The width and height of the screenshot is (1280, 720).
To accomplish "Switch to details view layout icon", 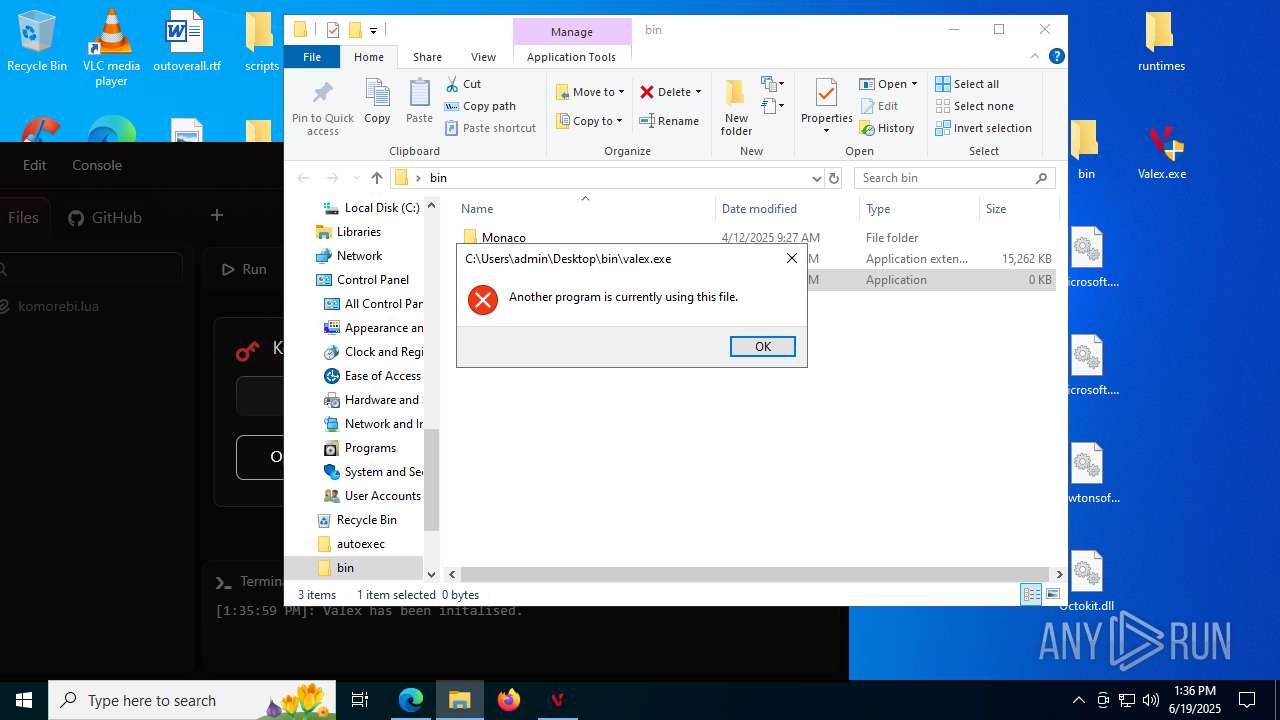I will click(x=1031, y=594).
